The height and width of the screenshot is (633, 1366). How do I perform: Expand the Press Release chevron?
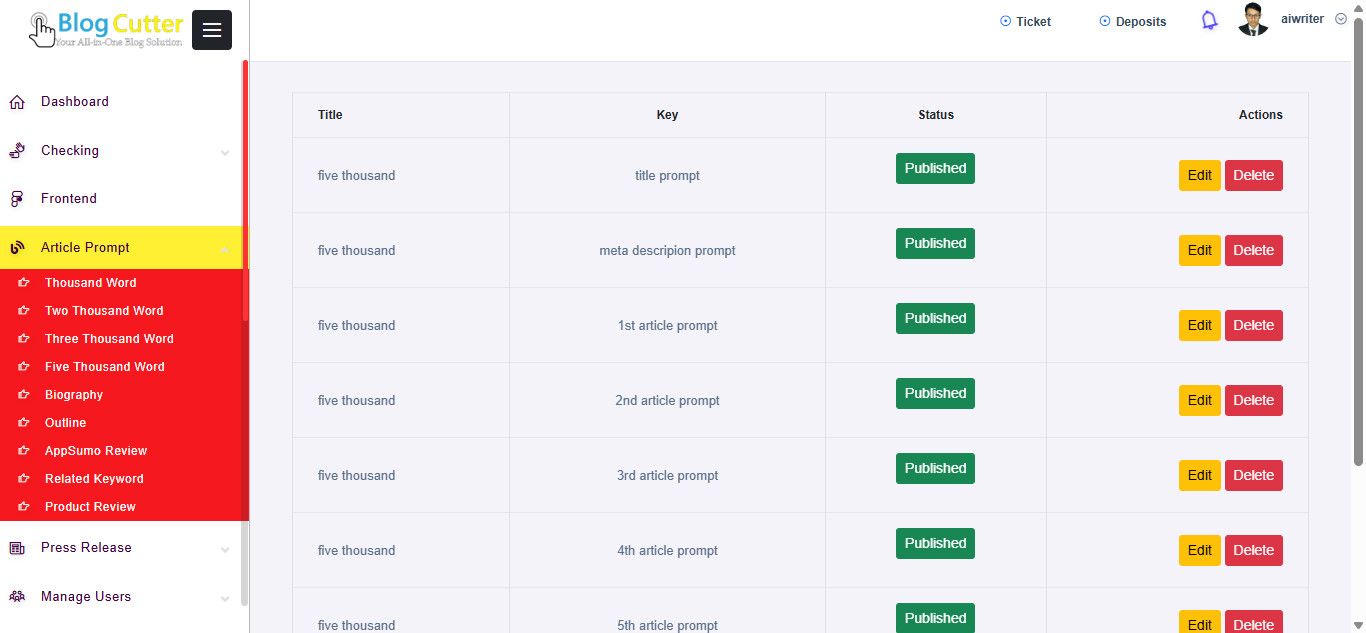[x=225, y=549]
